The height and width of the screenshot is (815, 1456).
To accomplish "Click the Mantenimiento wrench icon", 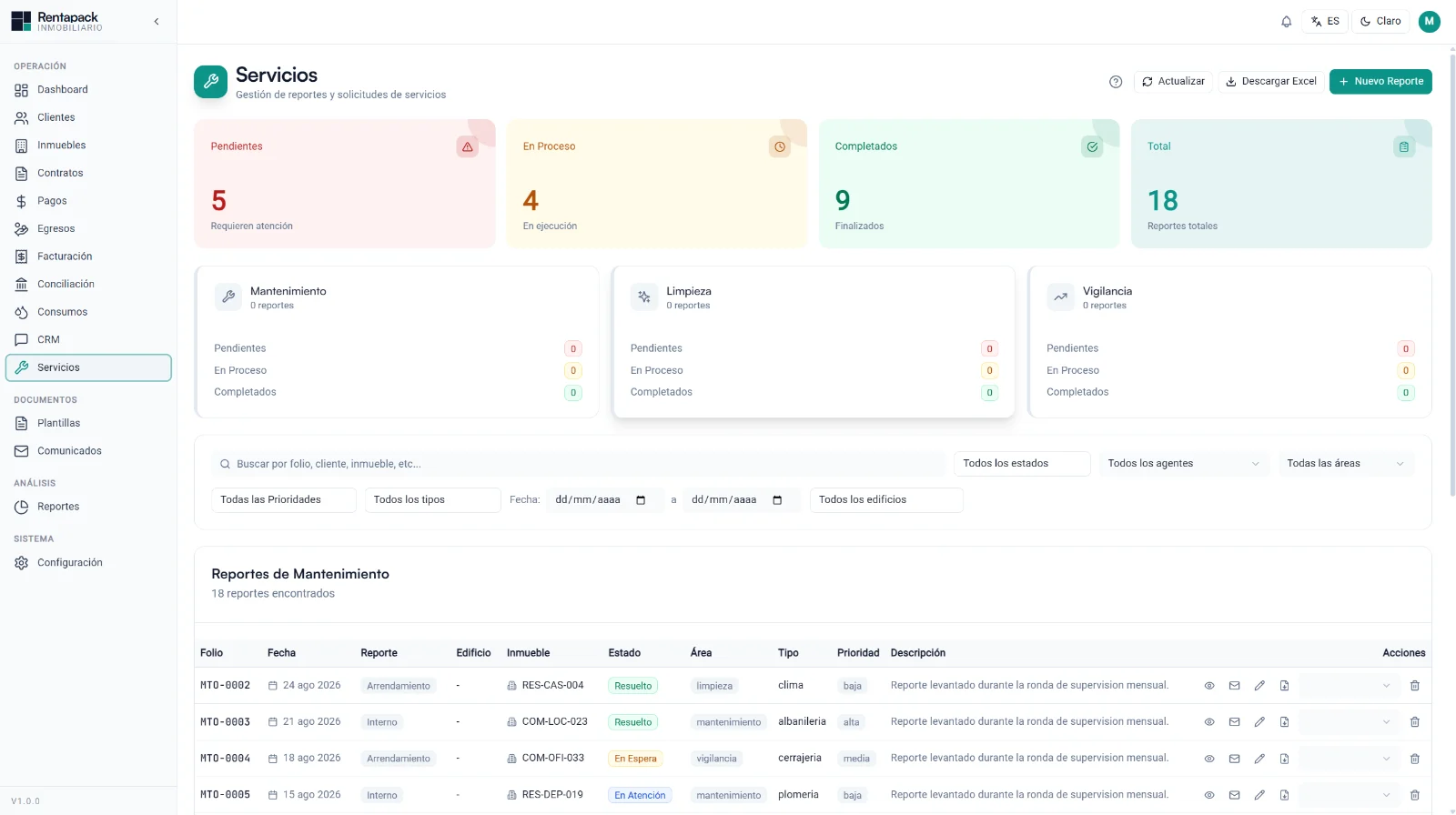I will coord(228,297).
